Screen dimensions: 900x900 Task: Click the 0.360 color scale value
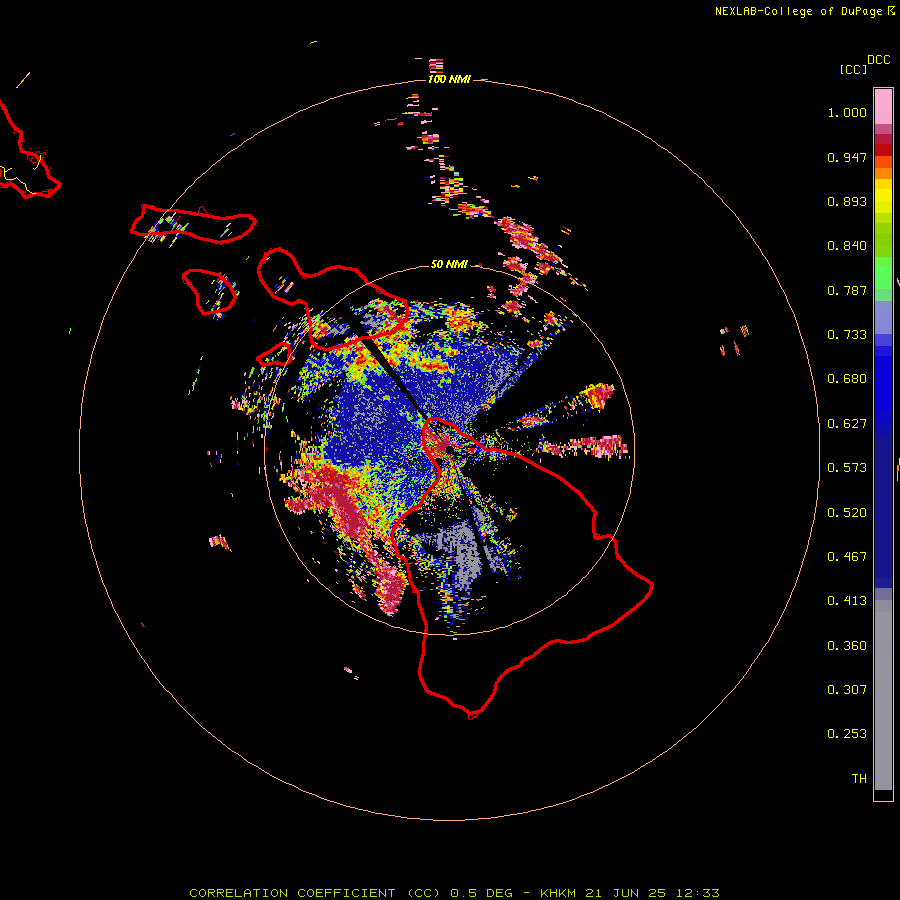click(x=847, y=646)
